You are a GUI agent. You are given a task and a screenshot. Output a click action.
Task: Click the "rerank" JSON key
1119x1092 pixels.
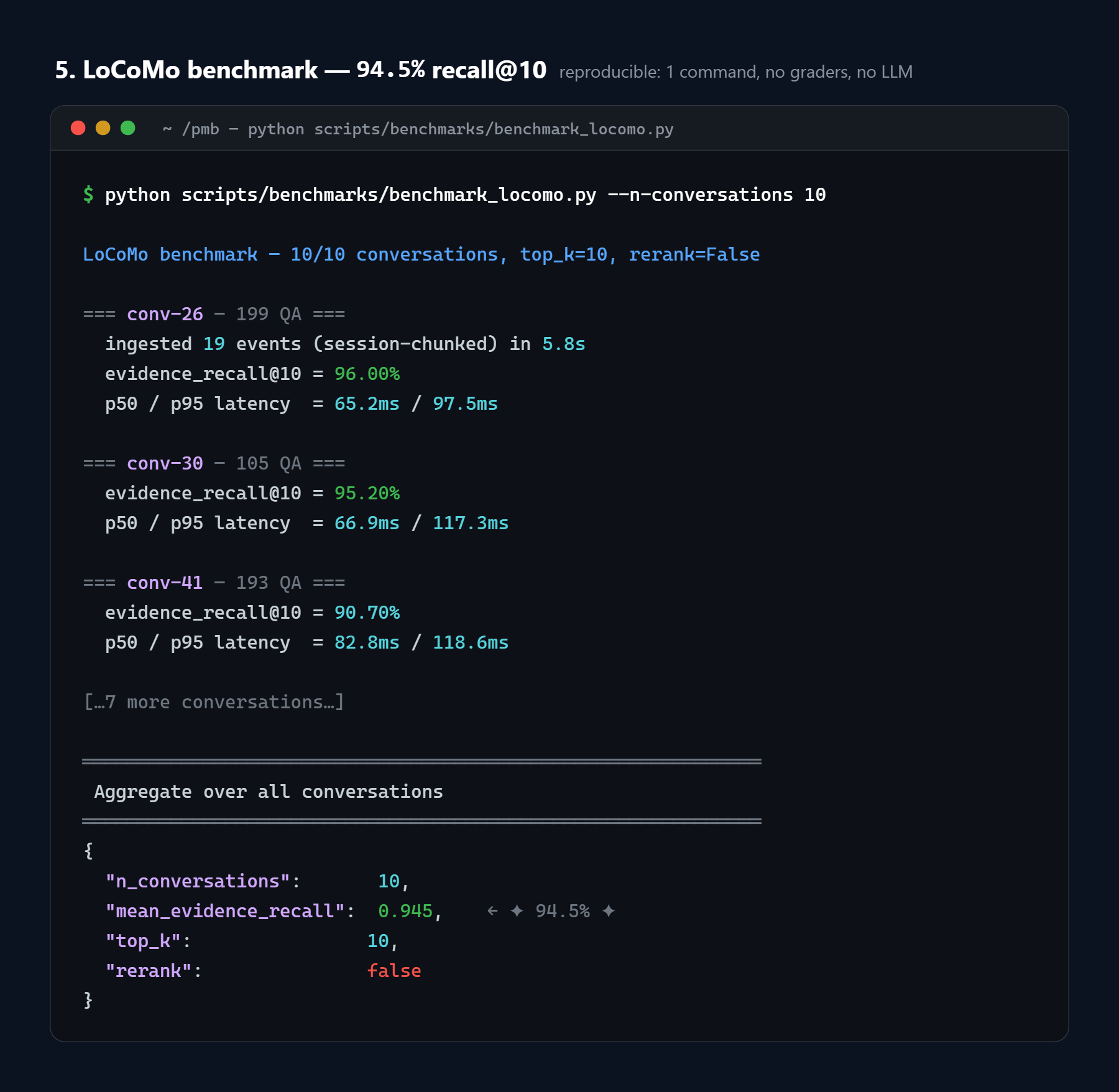point(149,971)
